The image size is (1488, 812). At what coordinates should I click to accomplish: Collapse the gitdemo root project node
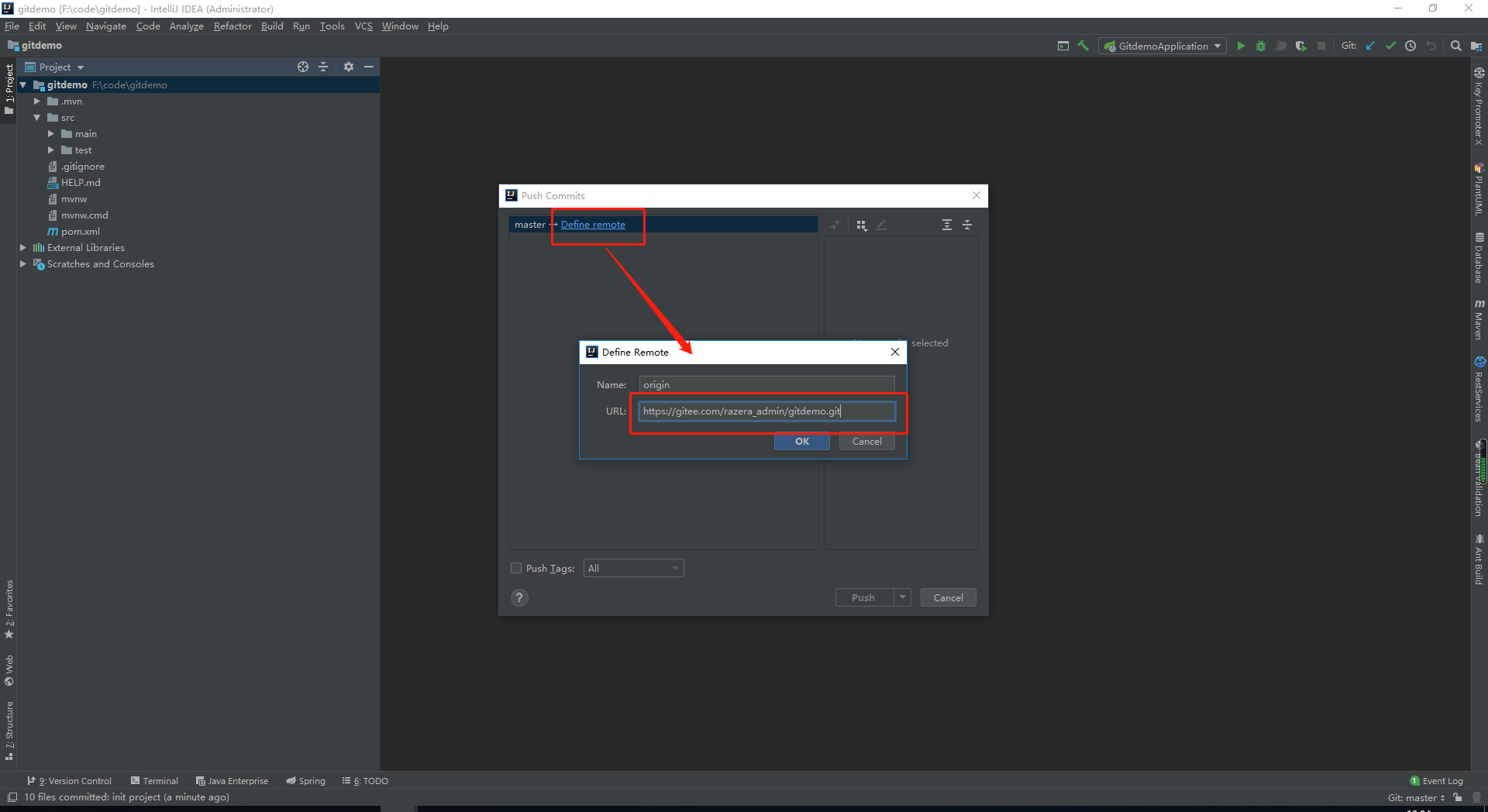coord(22,85)
